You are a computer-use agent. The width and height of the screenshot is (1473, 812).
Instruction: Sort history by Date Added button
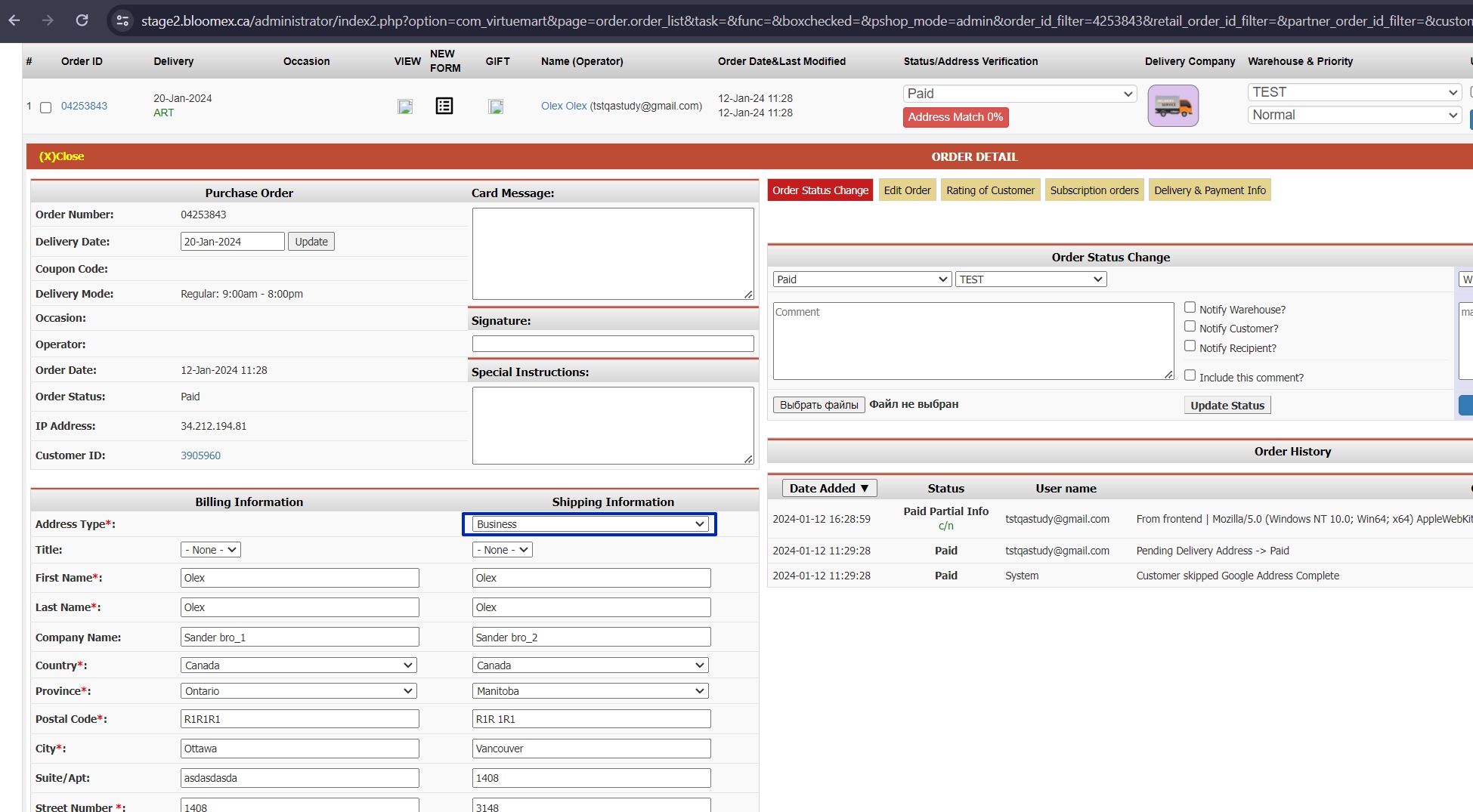[829, 488]
